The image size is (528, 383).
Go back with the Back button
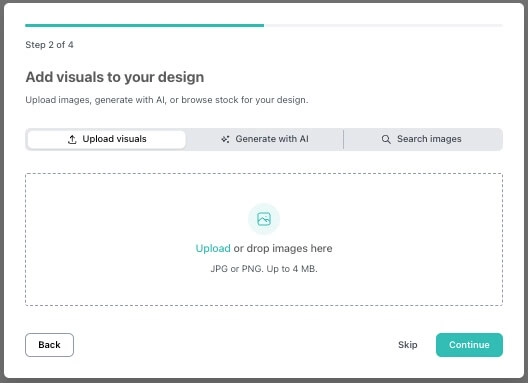point(49,345)
